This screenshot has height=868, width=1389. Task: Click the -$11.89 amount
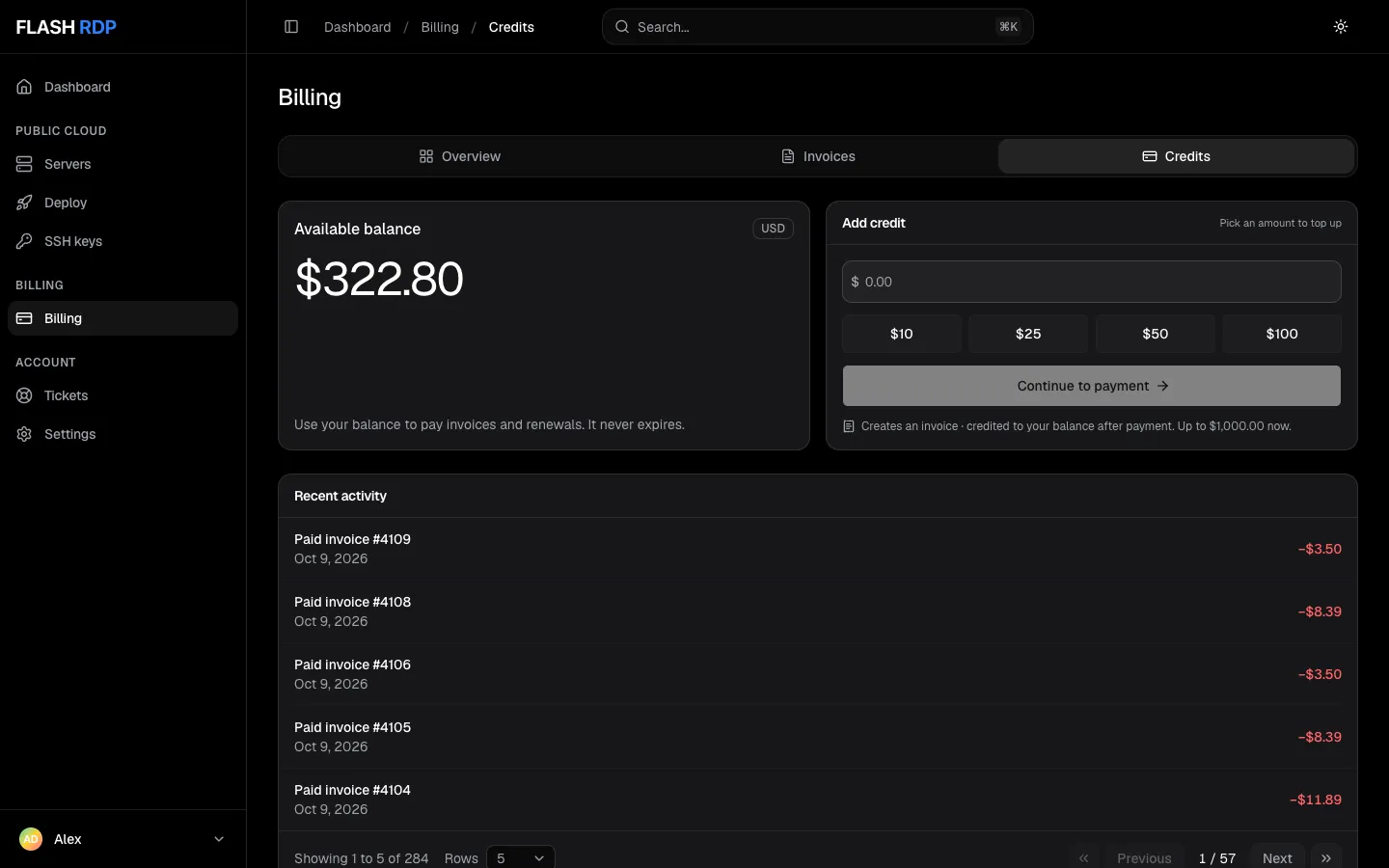click(1316, 800)
